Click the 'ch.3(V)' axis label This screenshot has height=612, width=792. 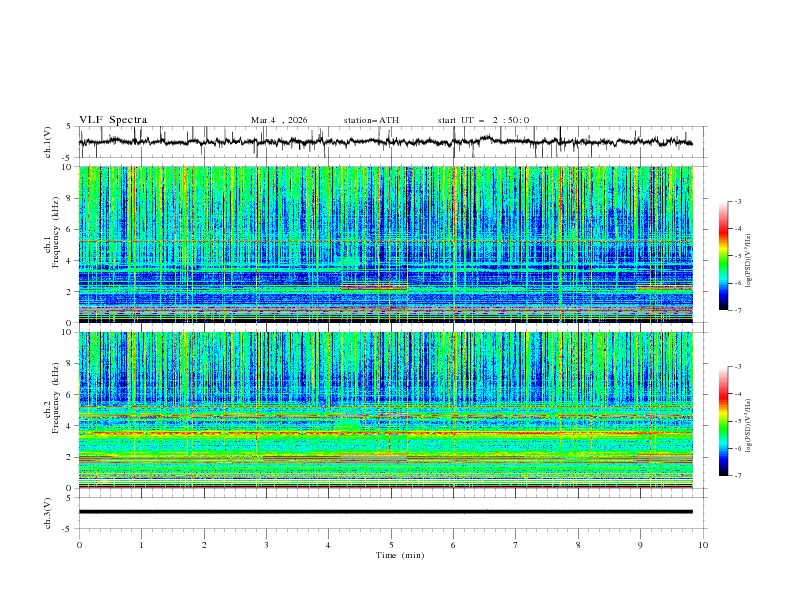click(x=48, y=513)
